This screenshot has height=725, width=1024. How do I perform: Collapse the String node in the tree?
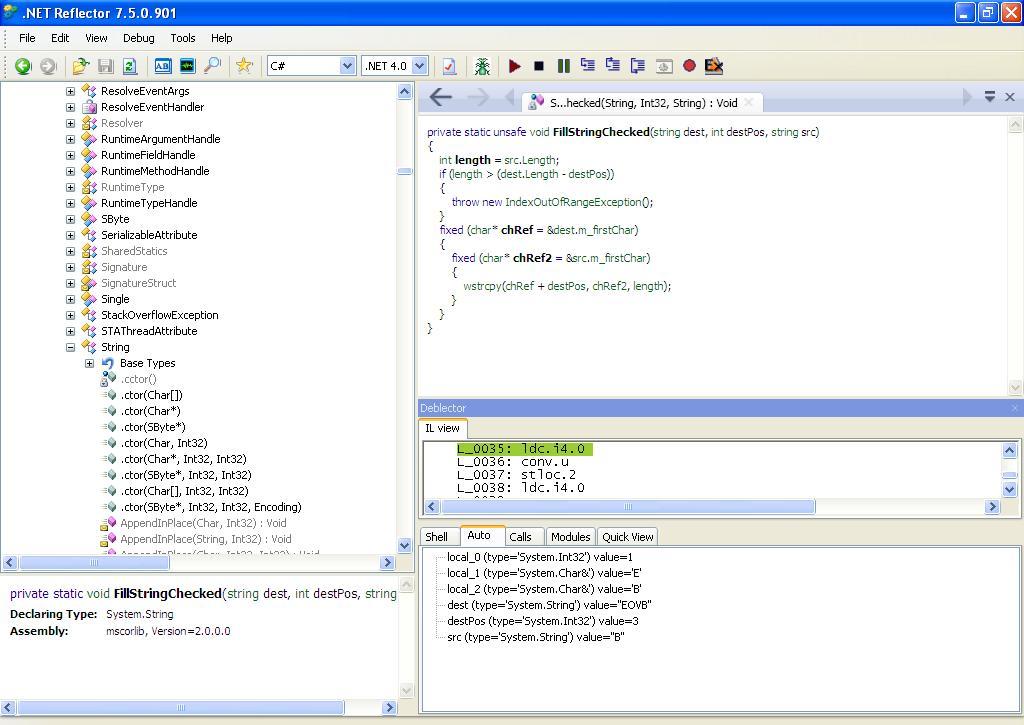point(68,347)
